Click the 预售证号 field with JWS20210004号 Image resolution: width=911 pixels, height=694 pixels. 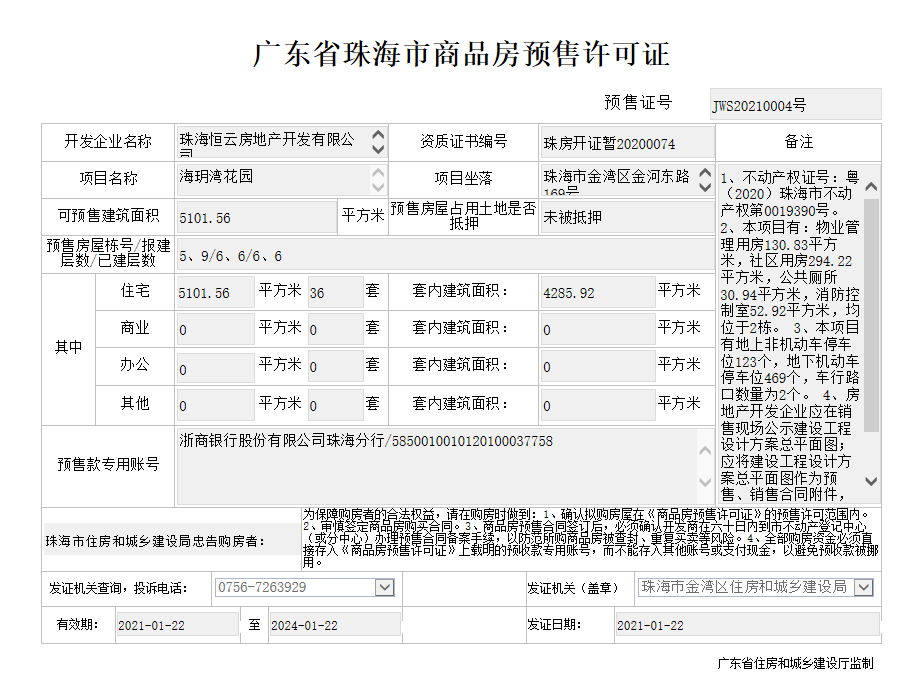[795, 104]
